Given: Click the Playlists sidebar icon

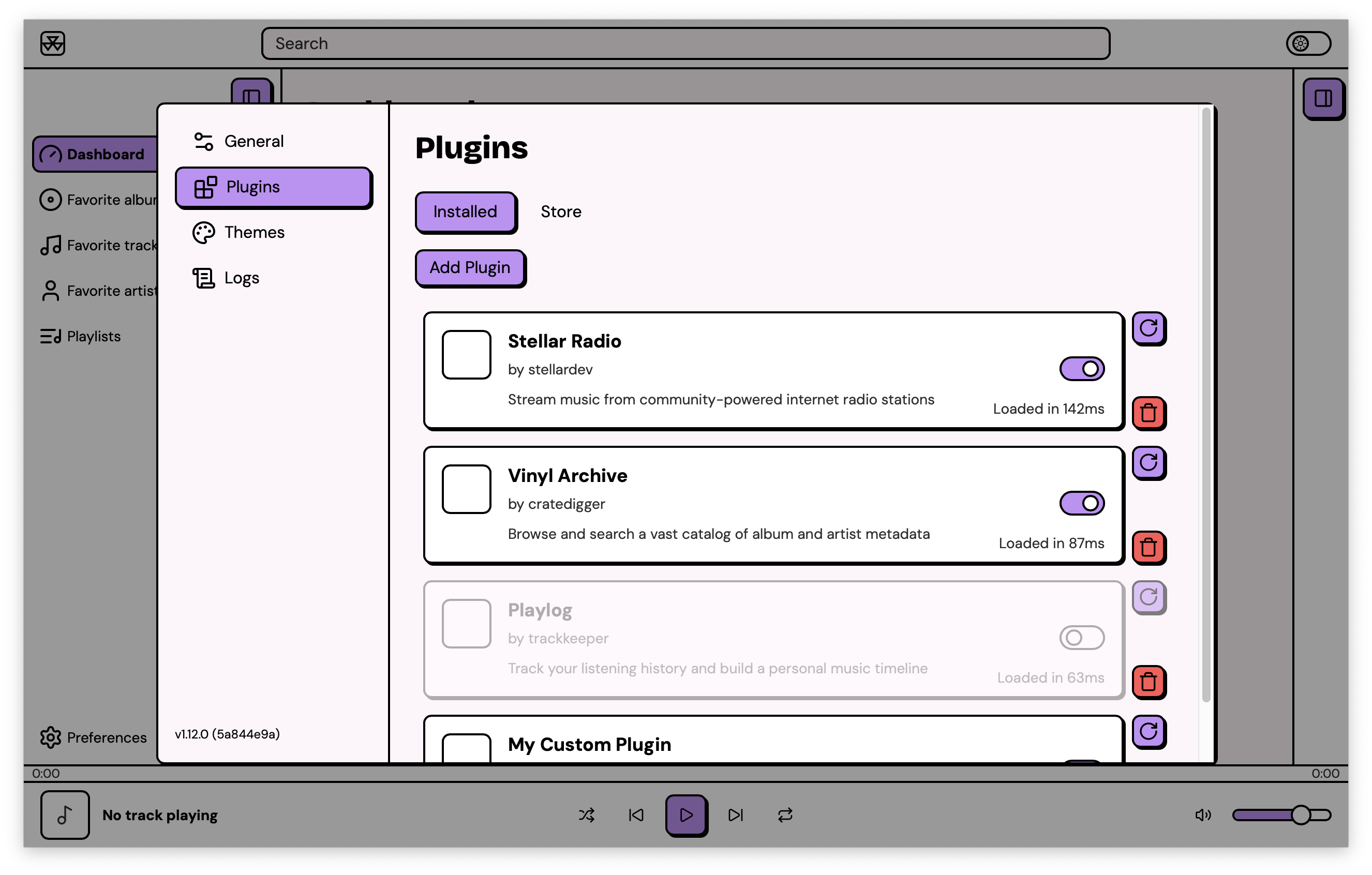Looking at the screenshot, I should pos(50,336).
